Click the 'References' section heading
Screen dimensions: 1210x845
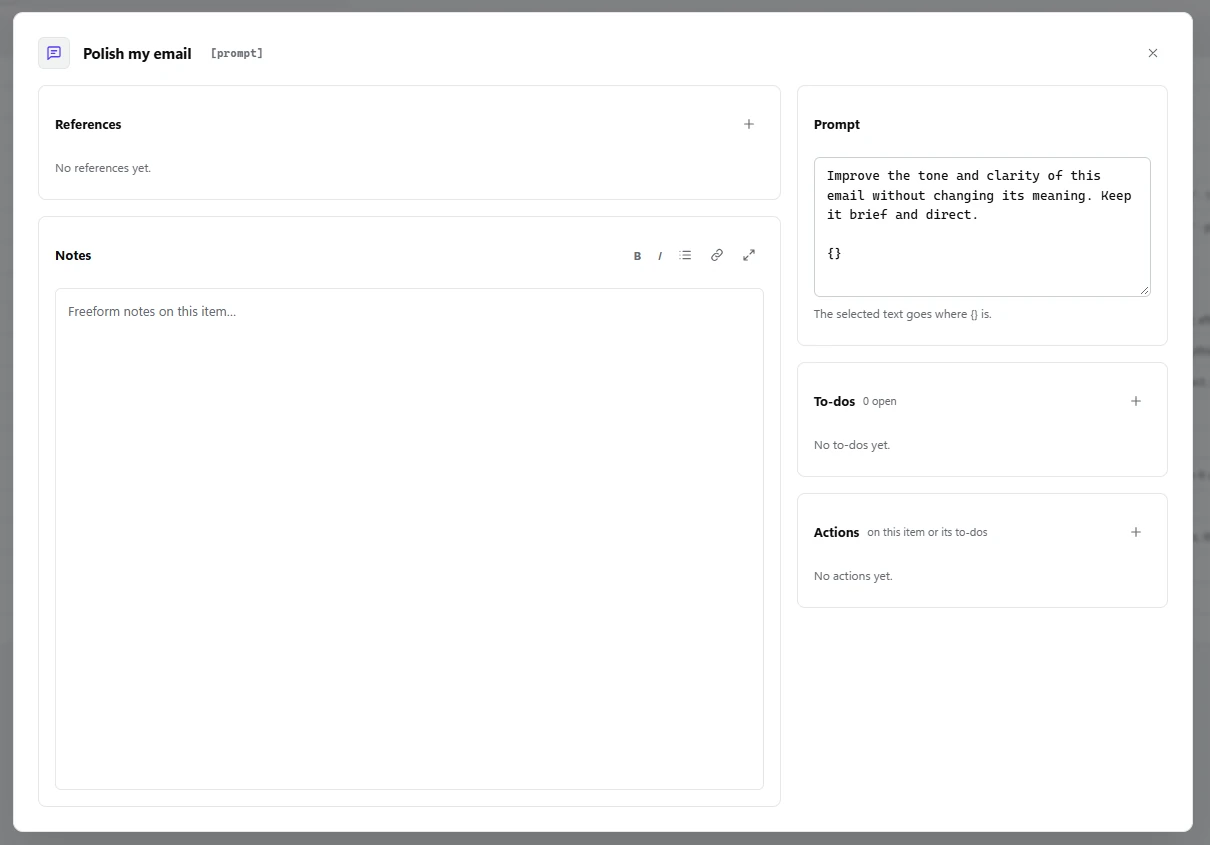coord(88,125)
